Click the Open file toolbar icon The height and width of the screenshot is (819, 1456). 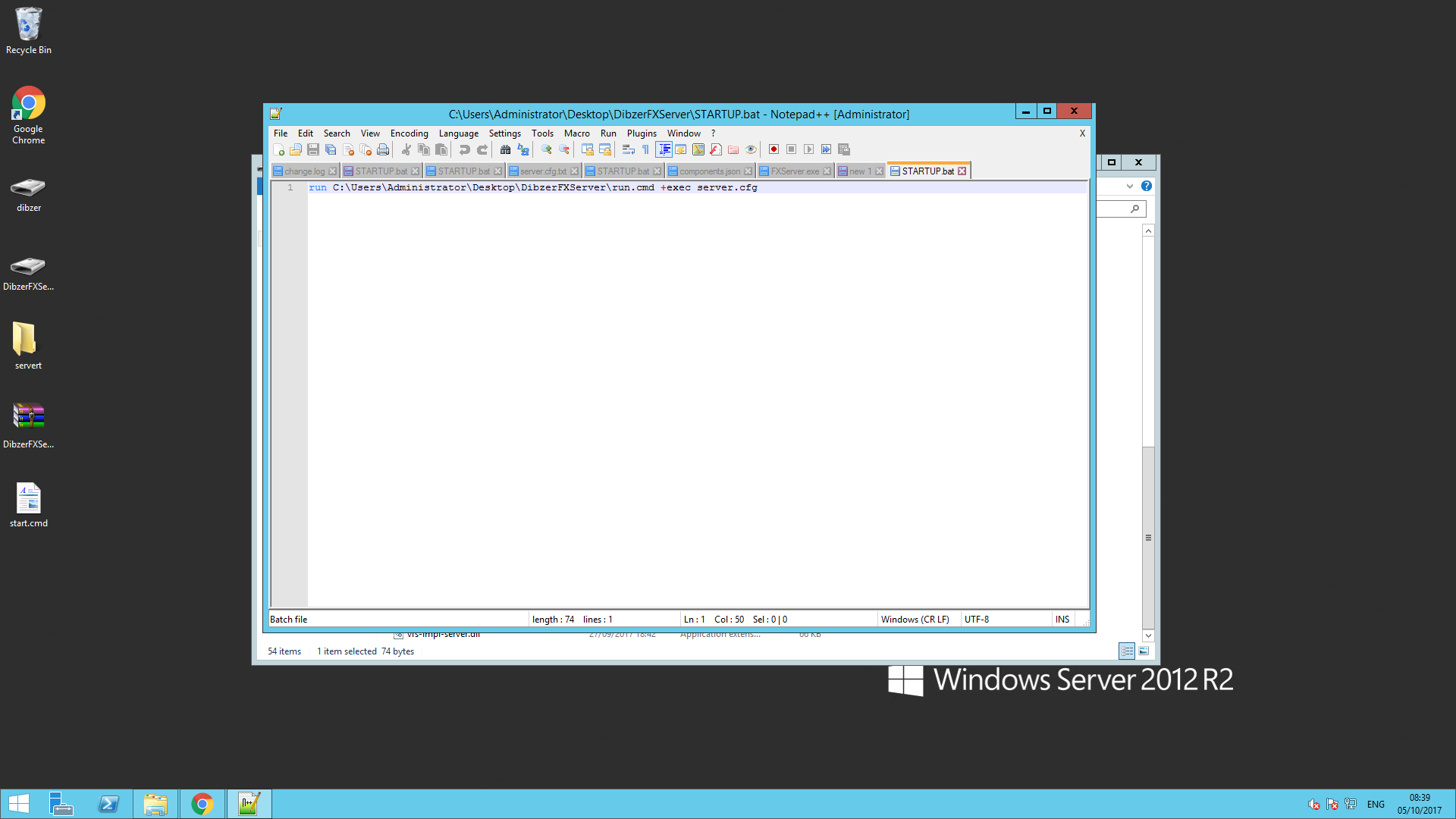(x=296, y=149)
